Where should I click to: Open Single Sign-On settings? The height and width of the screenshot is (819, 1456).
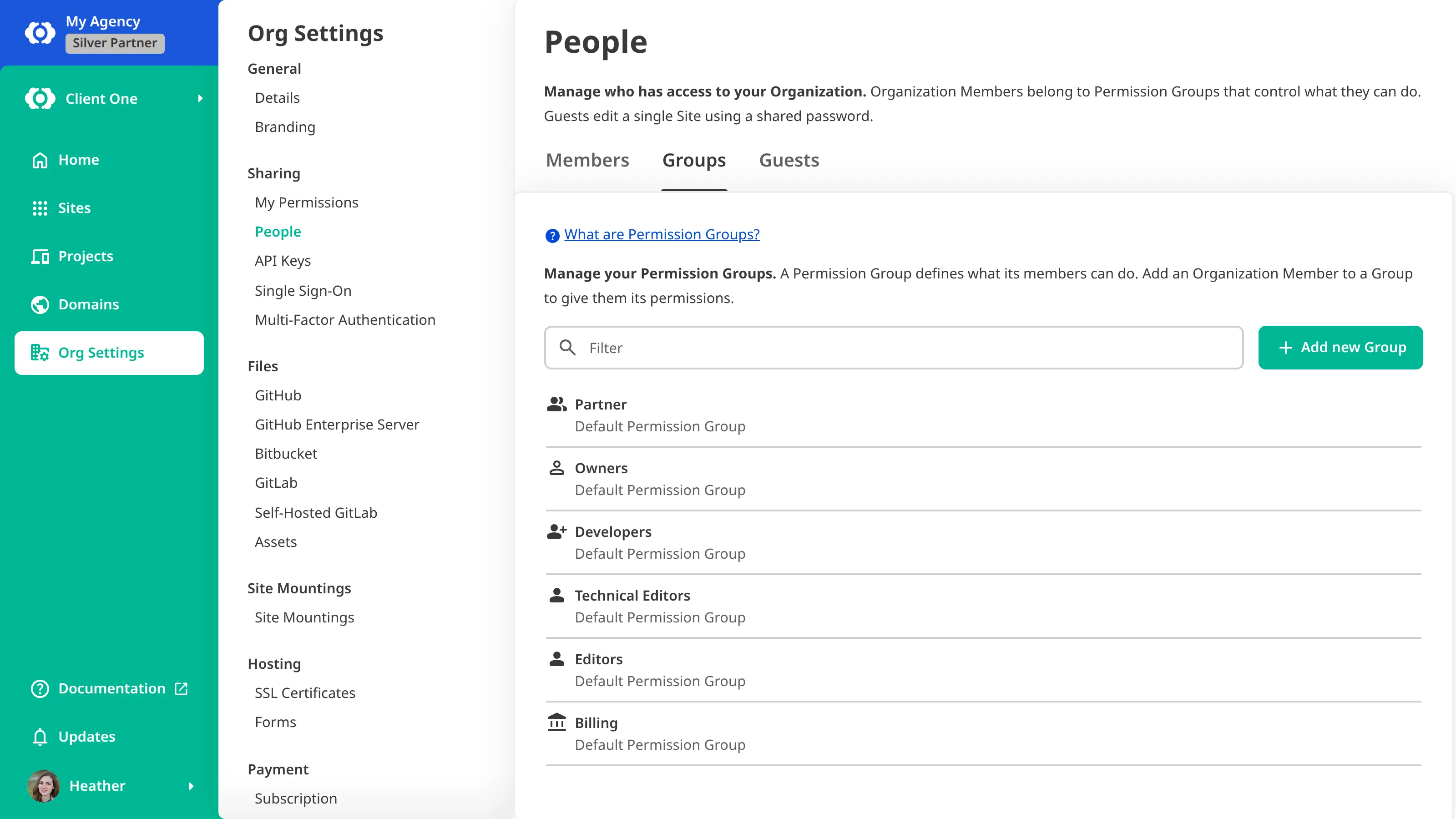(303, 291)
